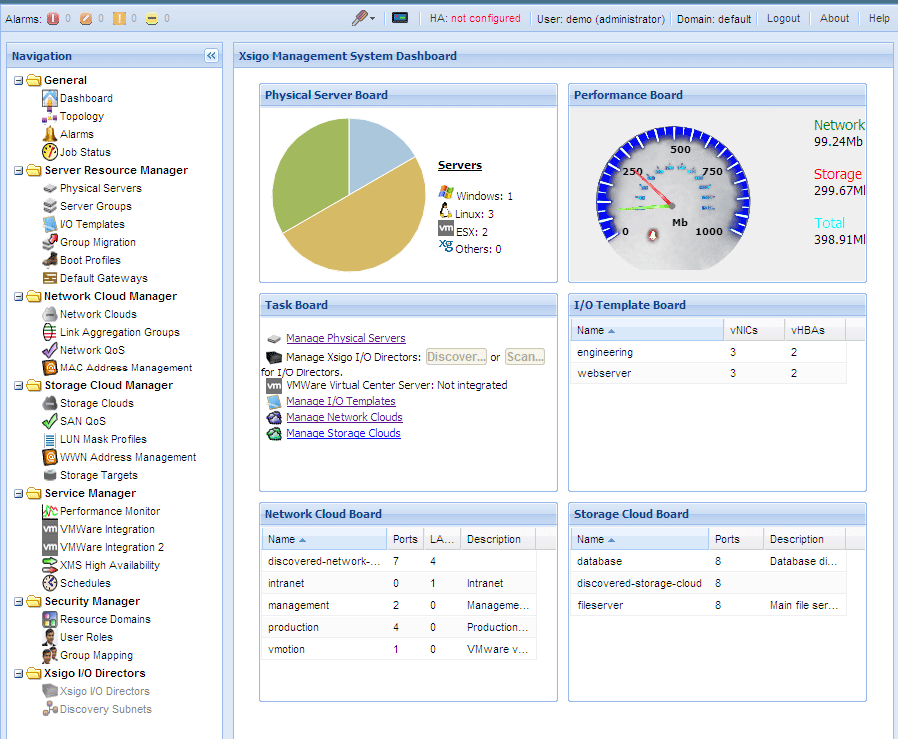Collapse the Storage Cloud Manager folder

18,386
